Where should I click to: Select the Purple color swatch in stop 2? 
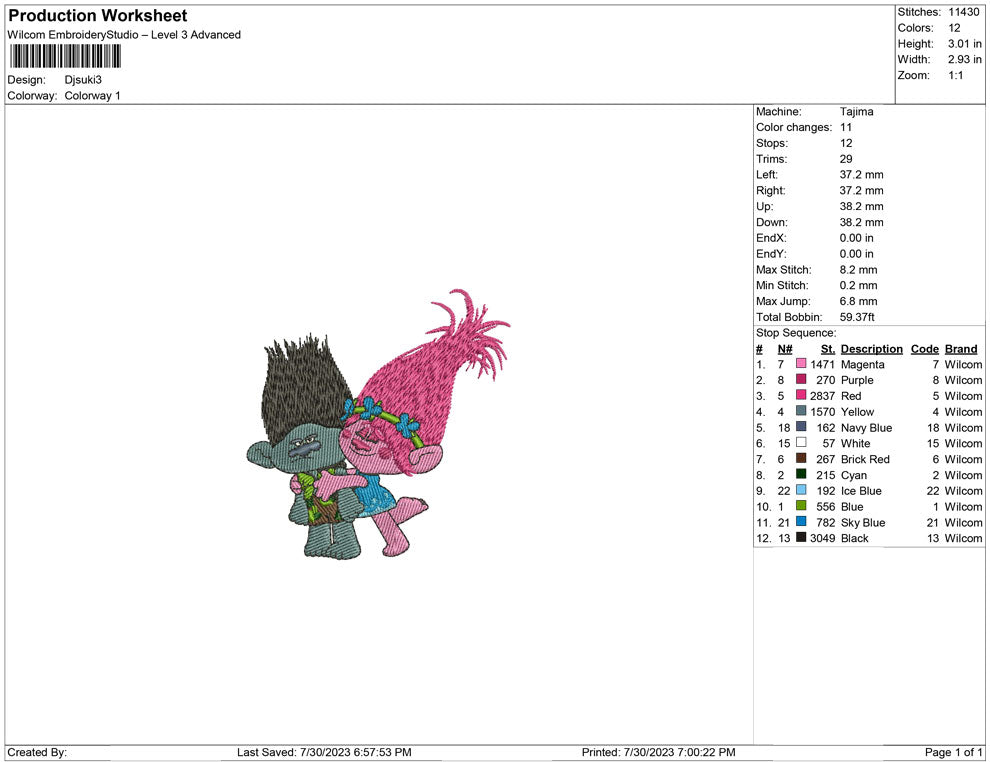tap(801, 379)
